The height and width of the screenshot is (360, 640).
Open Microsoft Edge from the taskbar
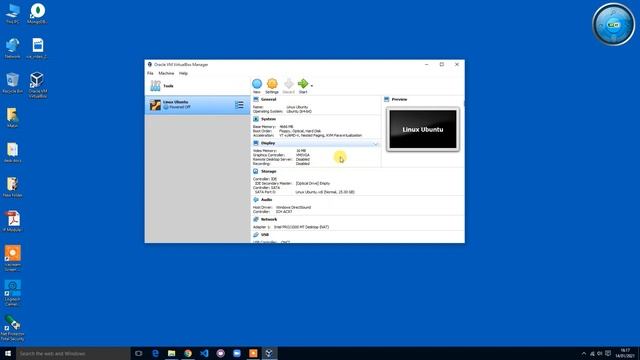[155, 353]
